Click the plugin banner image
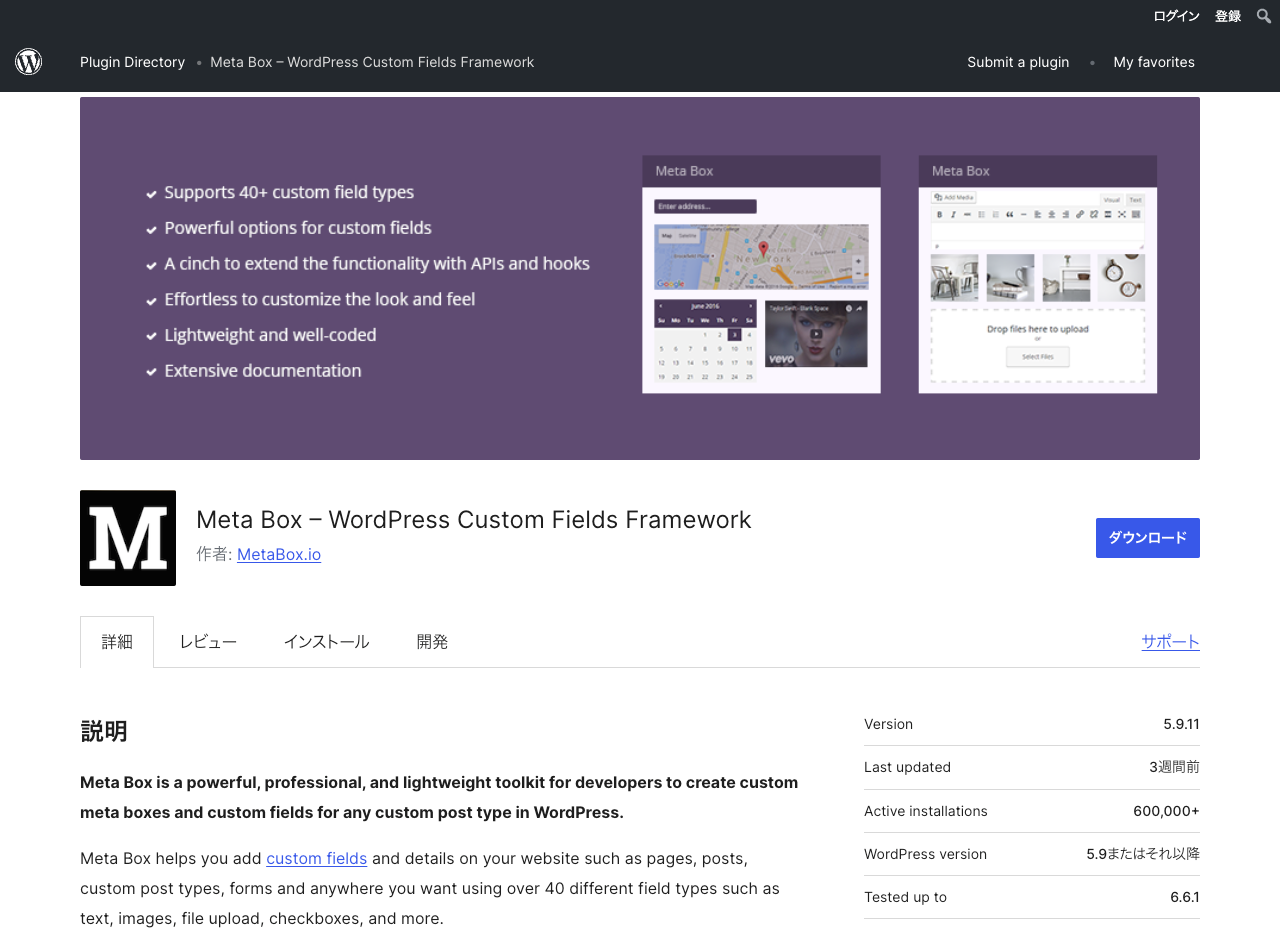The width and height of the screenshot is (1280, 930). coord(640,279)
